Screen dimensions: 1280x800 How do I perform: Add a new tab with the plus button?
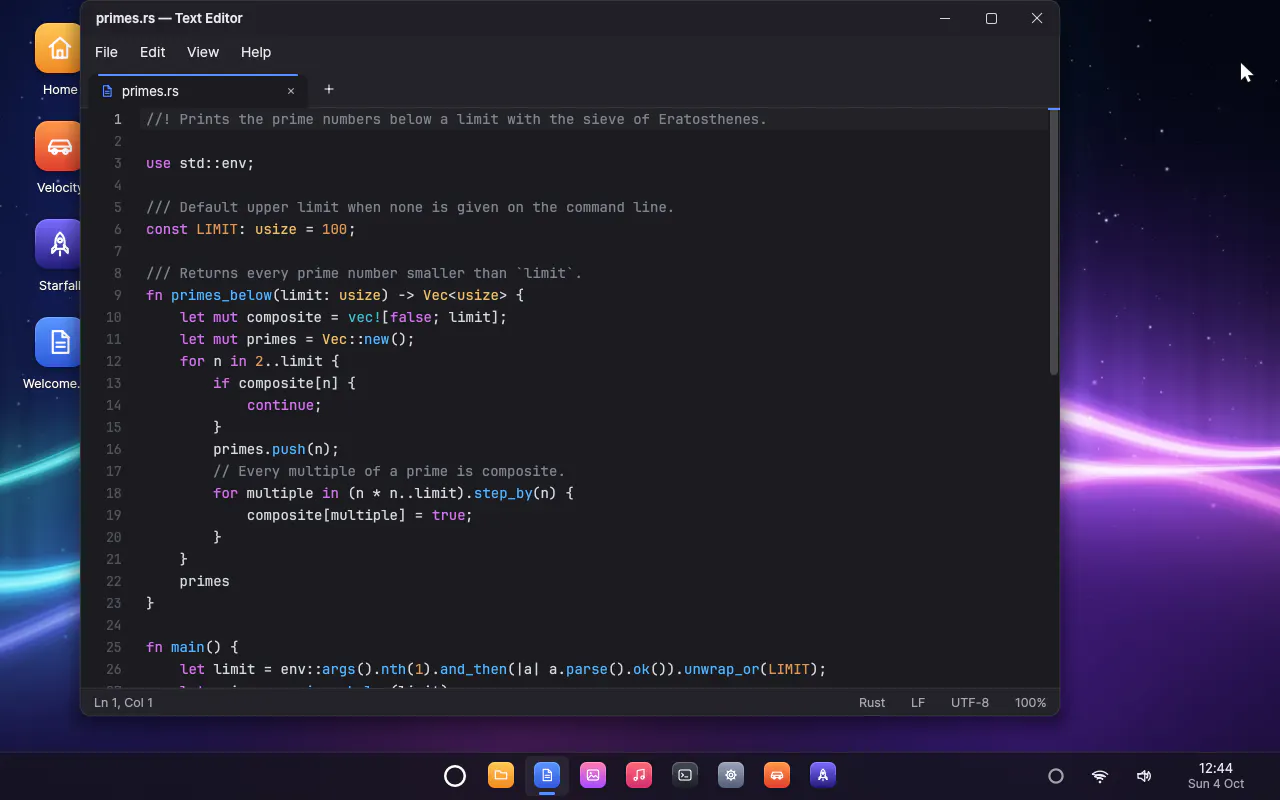coord(328,89)
